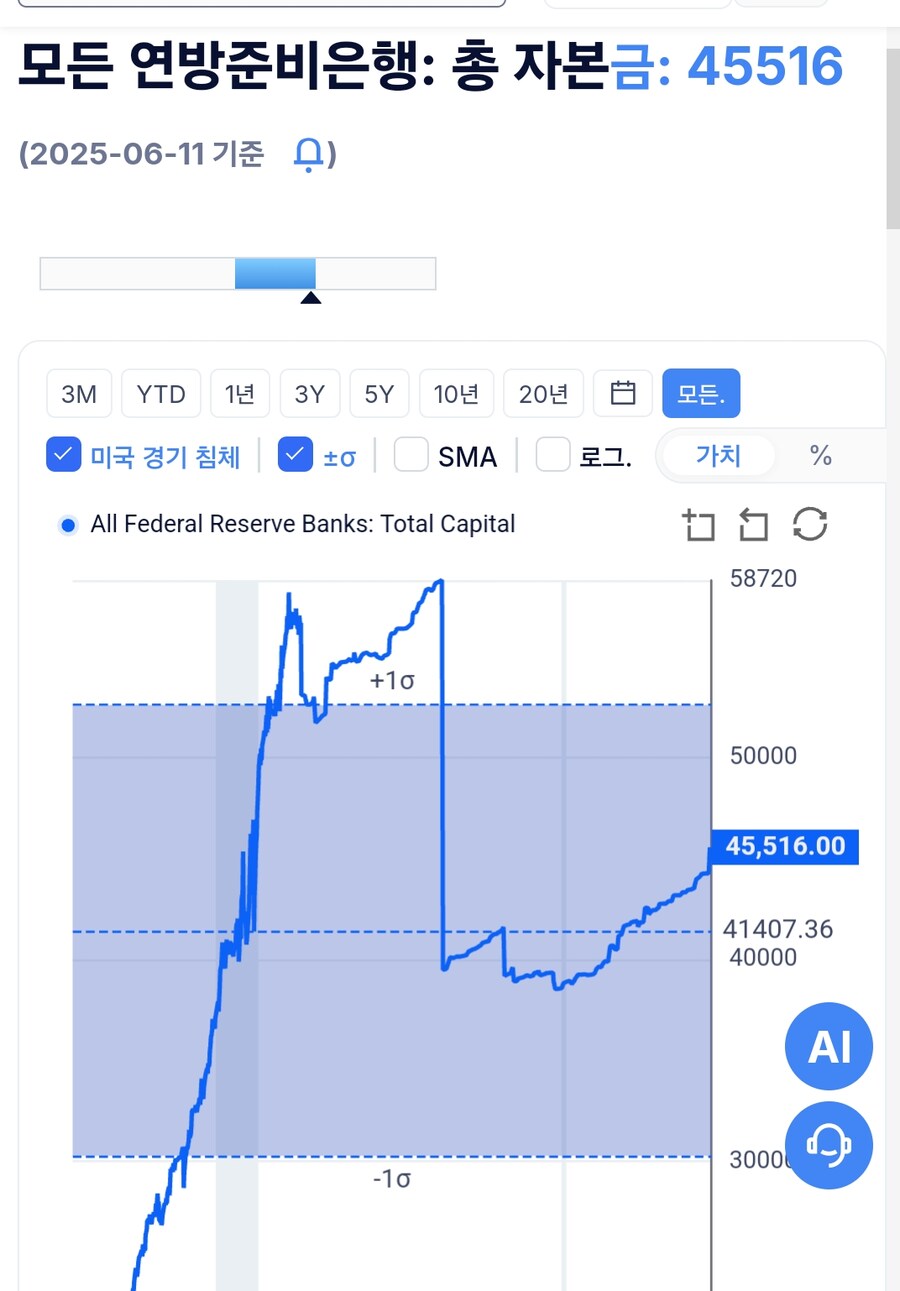This screenshot has width=900, height=1291.
Task: Select the 10년 time range
Action: pyautogui.click(x=456, y=394)
